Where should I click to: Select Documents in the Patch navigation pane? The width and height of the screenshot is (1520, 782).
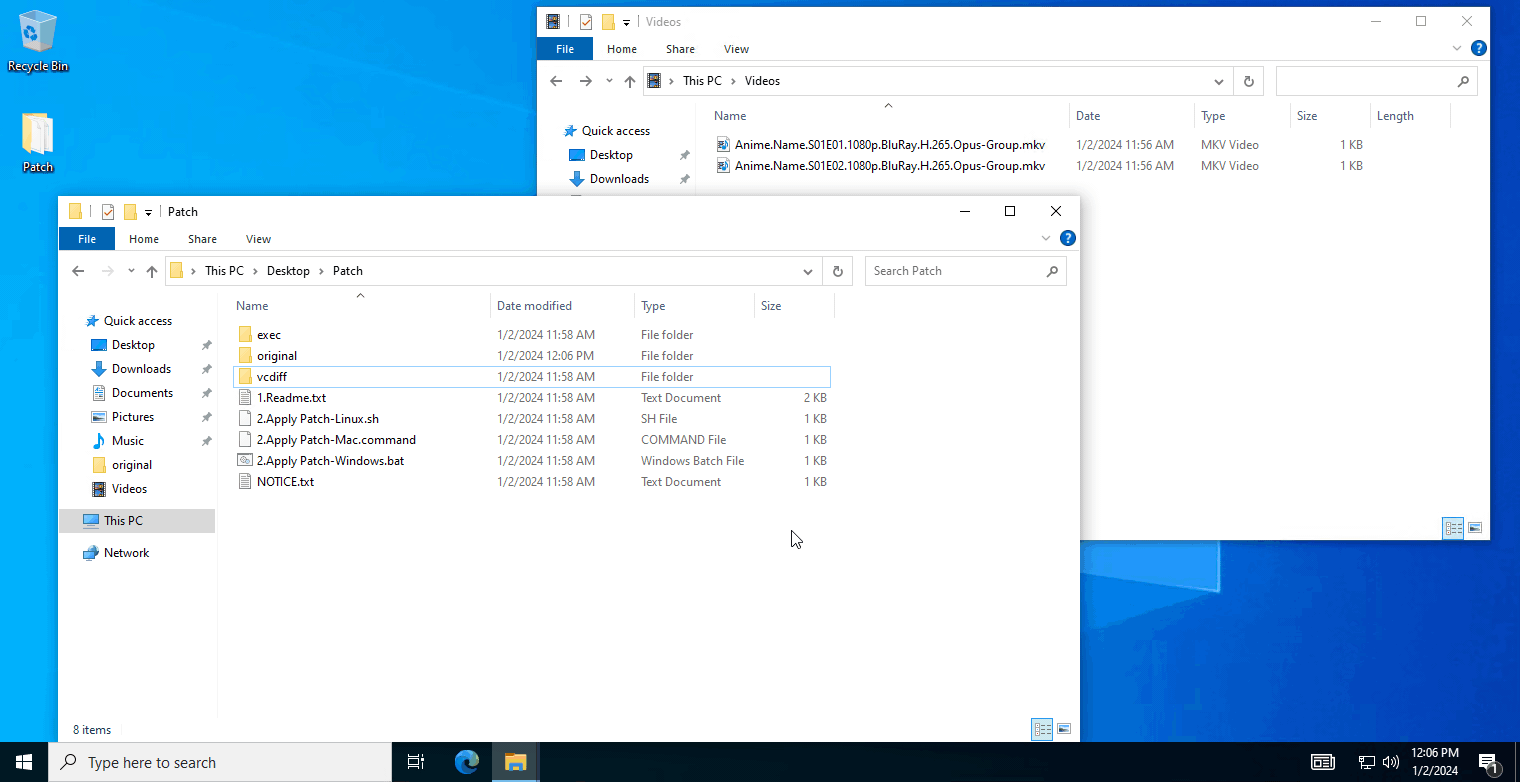(142, 393)
